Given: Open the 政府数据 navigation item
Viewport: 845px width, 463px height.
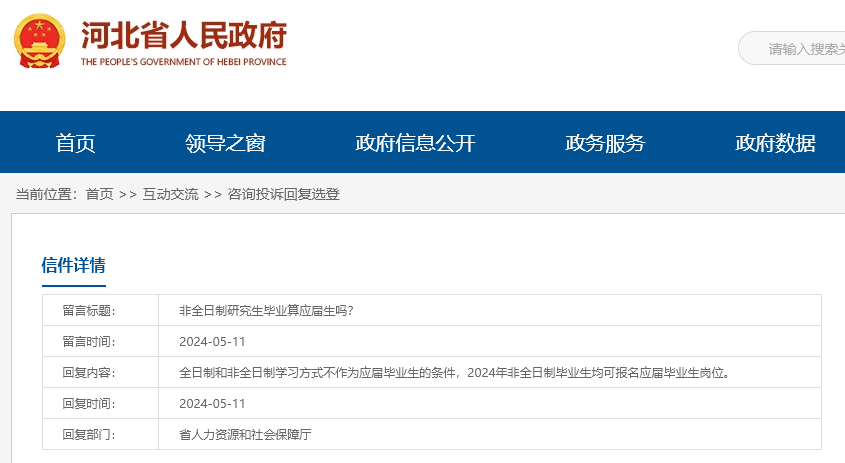Looking at the screenshot, I should pos(775,143).
